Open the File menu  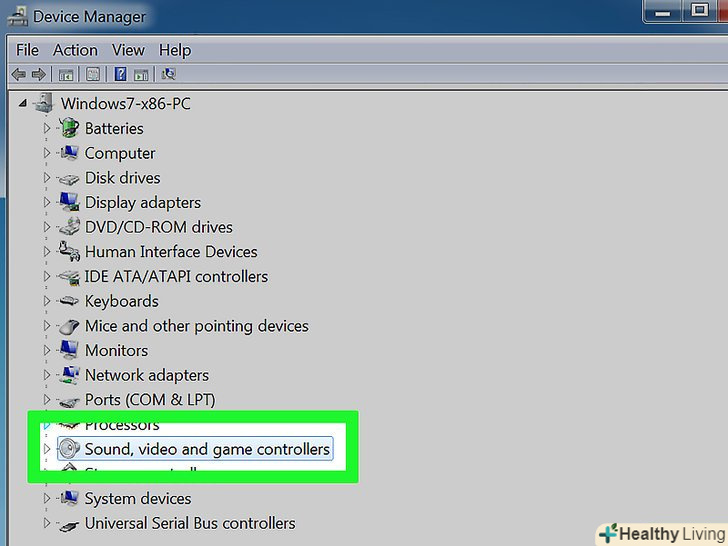point(27,50)
